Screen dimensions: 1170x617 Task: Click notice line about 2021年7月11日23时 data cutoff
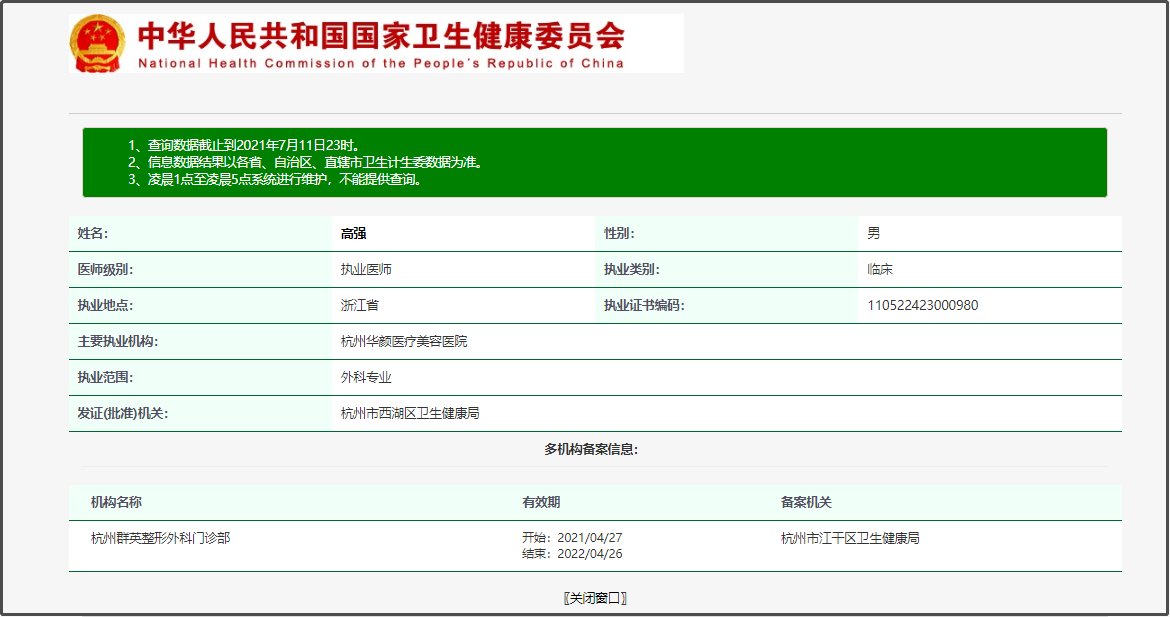coord(245,145)
